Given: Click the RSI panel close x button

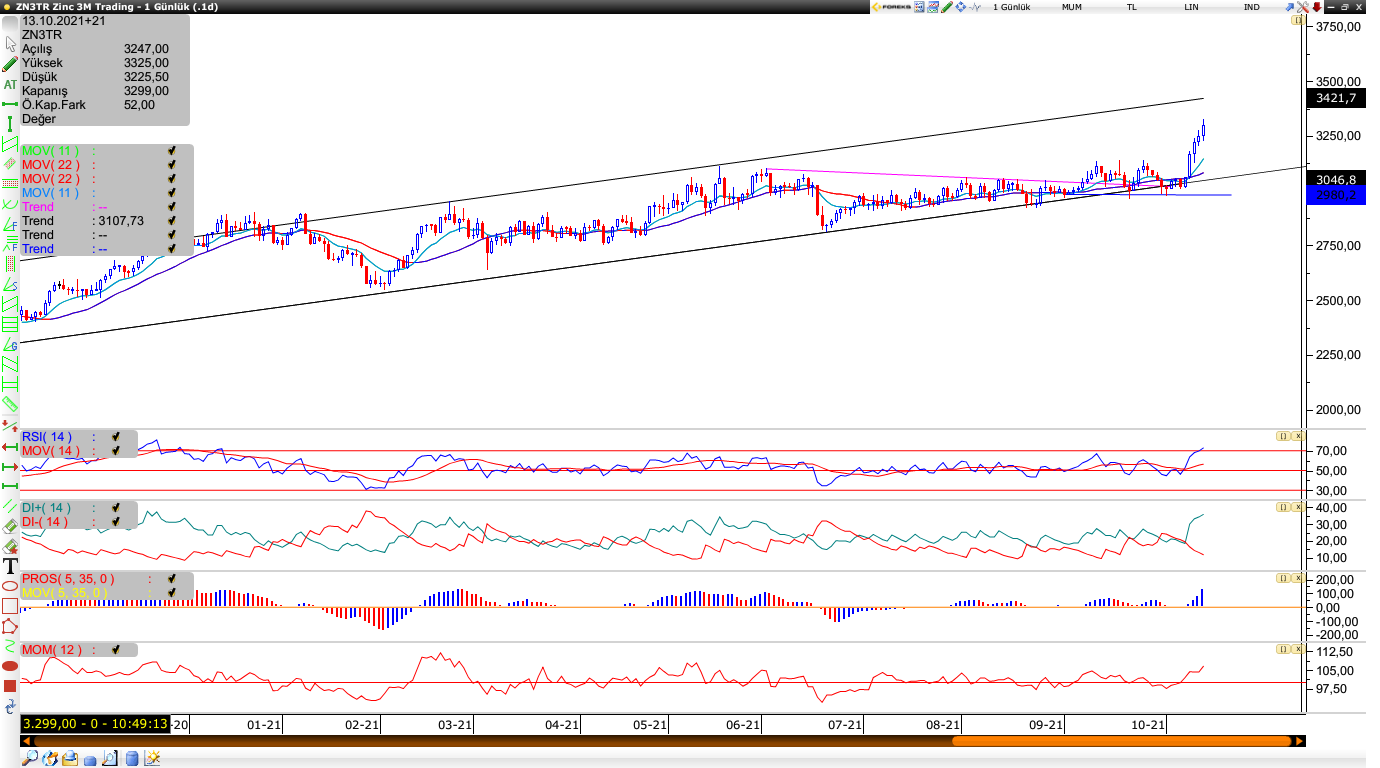Looking at the screenshot, I should (1298, 436).
